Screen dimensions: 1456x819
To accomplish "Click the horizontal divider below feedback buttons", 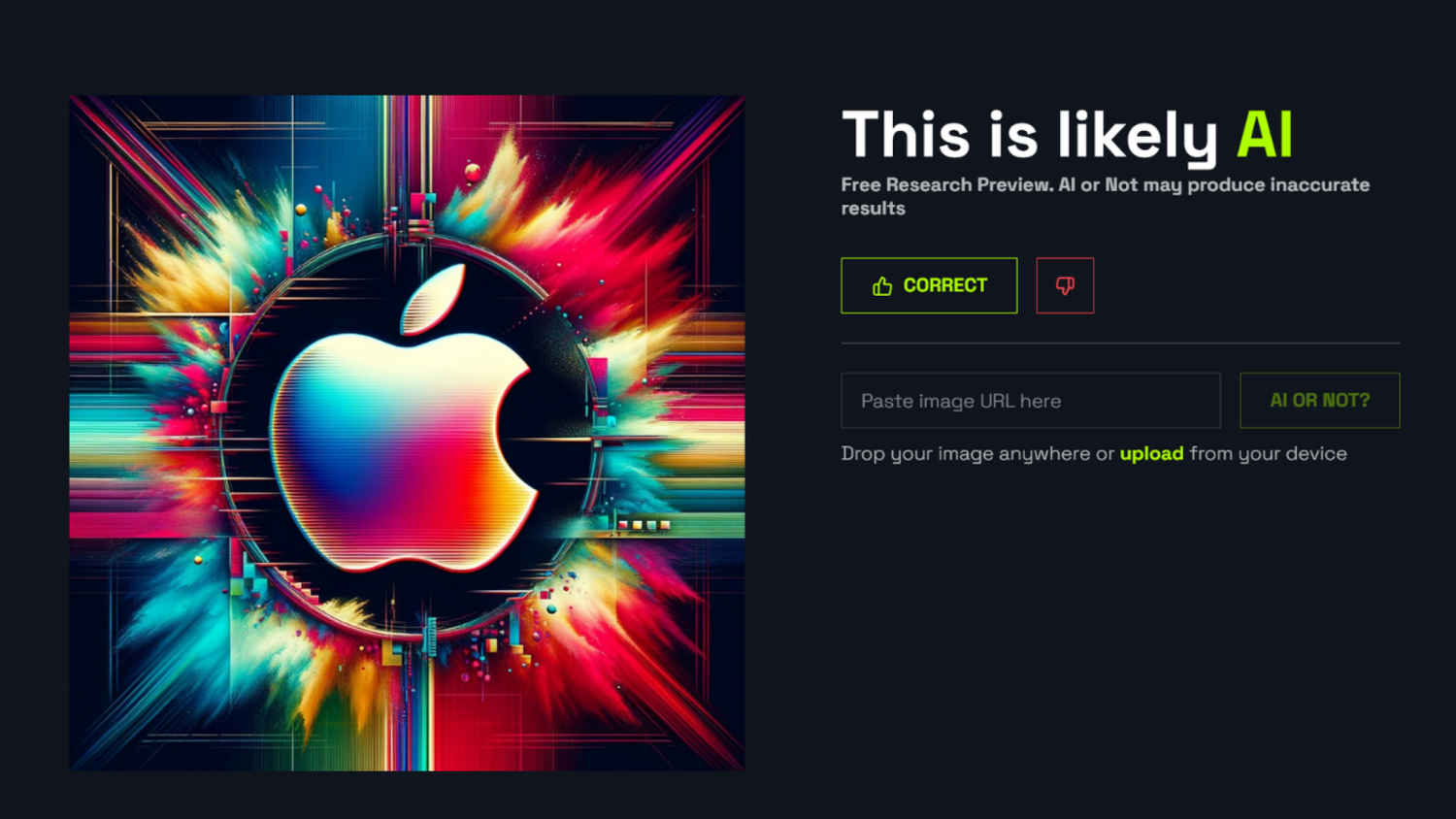I will 1120,343.
